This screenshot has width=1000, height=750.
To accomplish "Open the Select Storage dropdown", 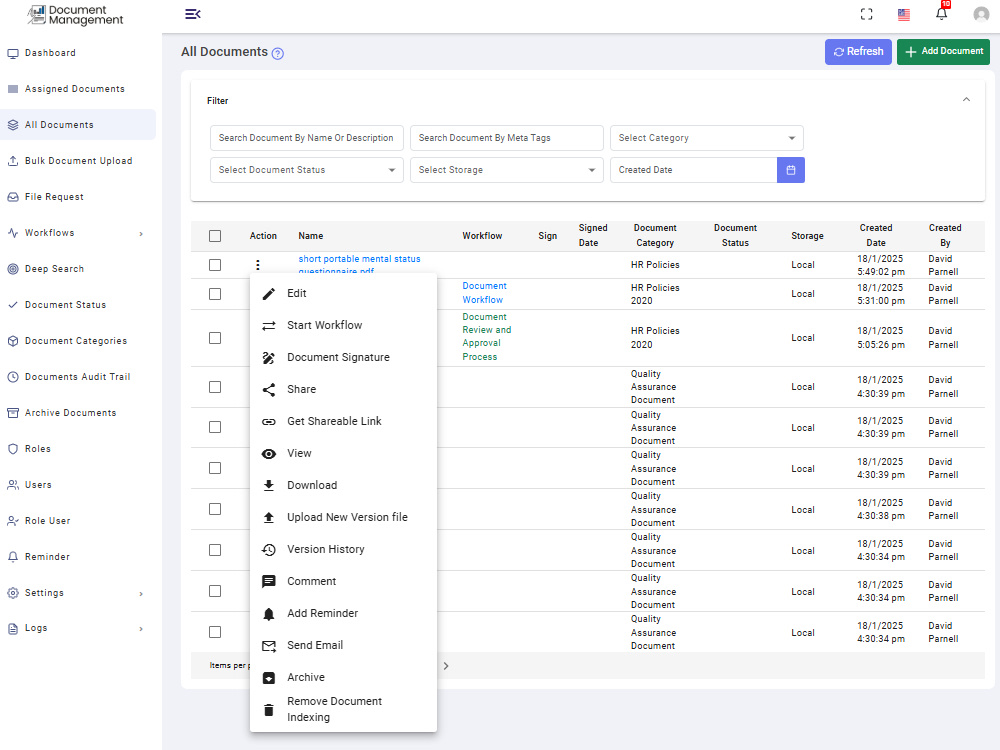I will (x=506, y=170).
